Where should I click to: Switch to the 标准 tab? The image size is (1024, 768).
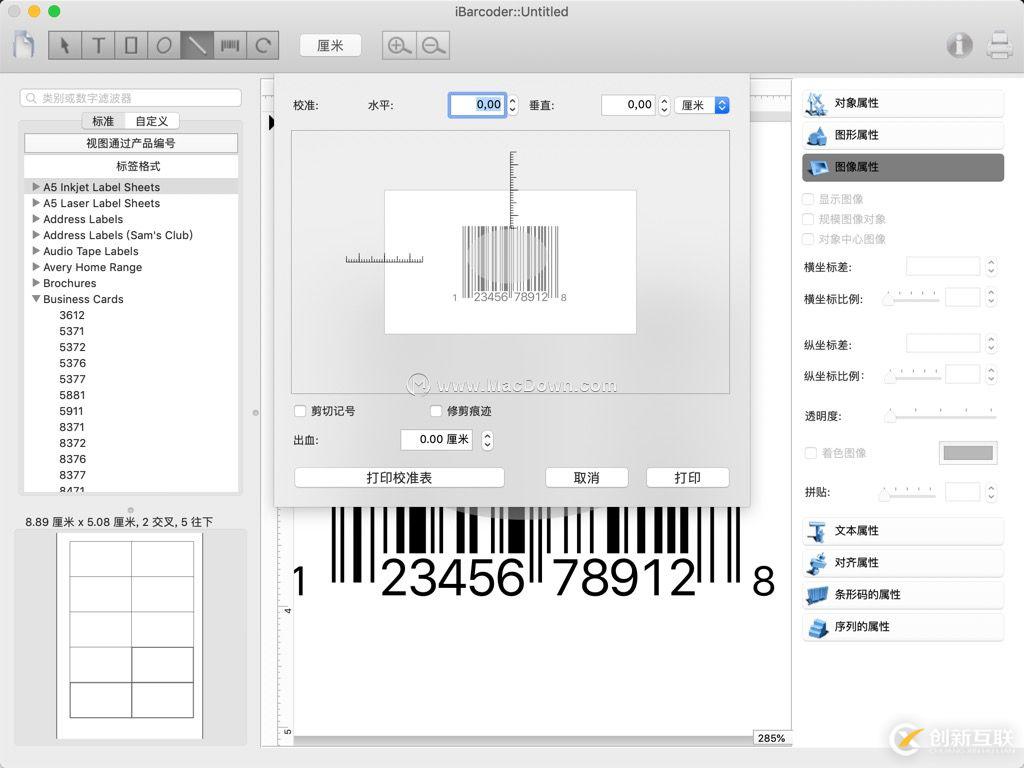pyautogui.click(x=106, y=120)
